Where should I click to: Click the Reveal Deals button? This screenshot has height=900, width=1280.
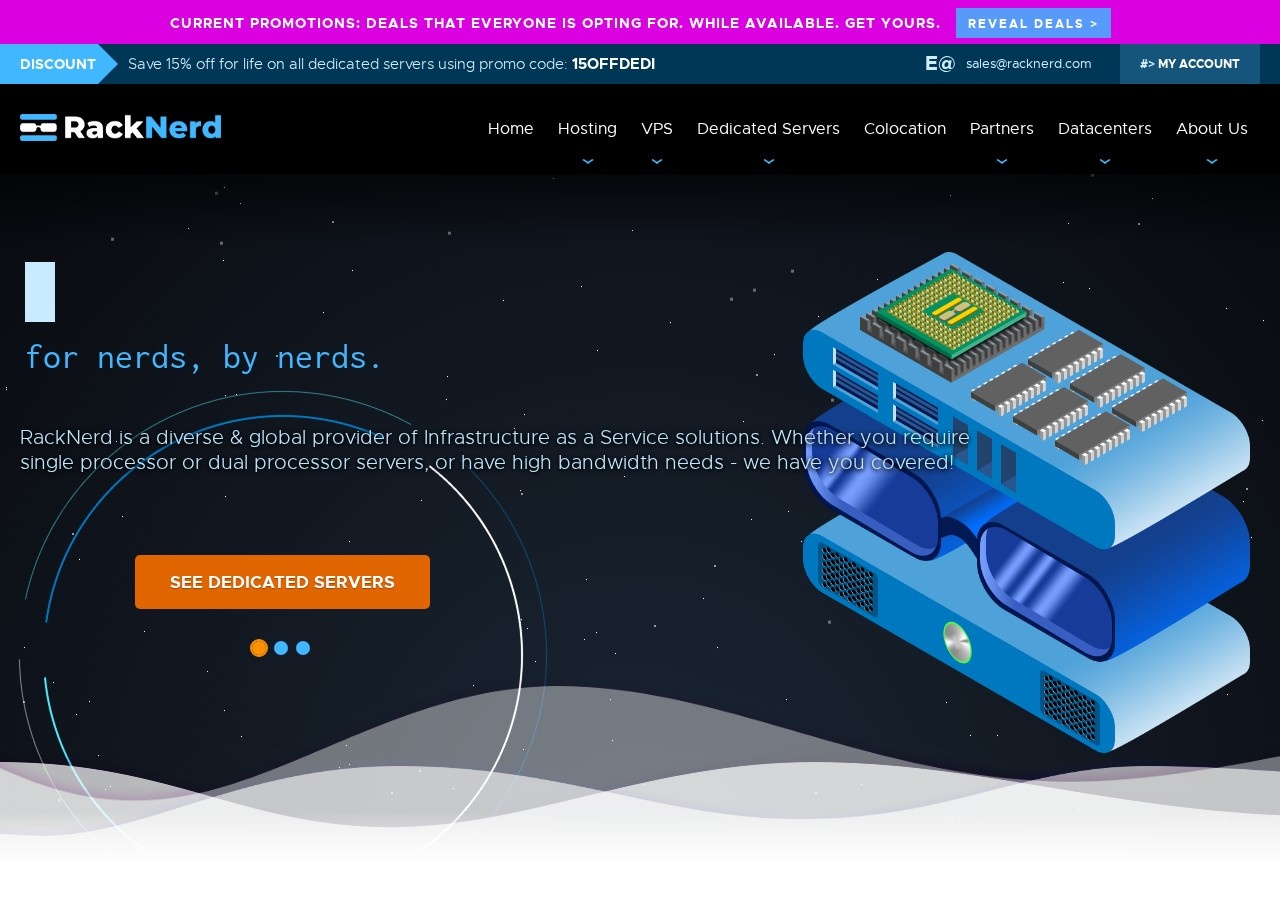point(1033,23)
